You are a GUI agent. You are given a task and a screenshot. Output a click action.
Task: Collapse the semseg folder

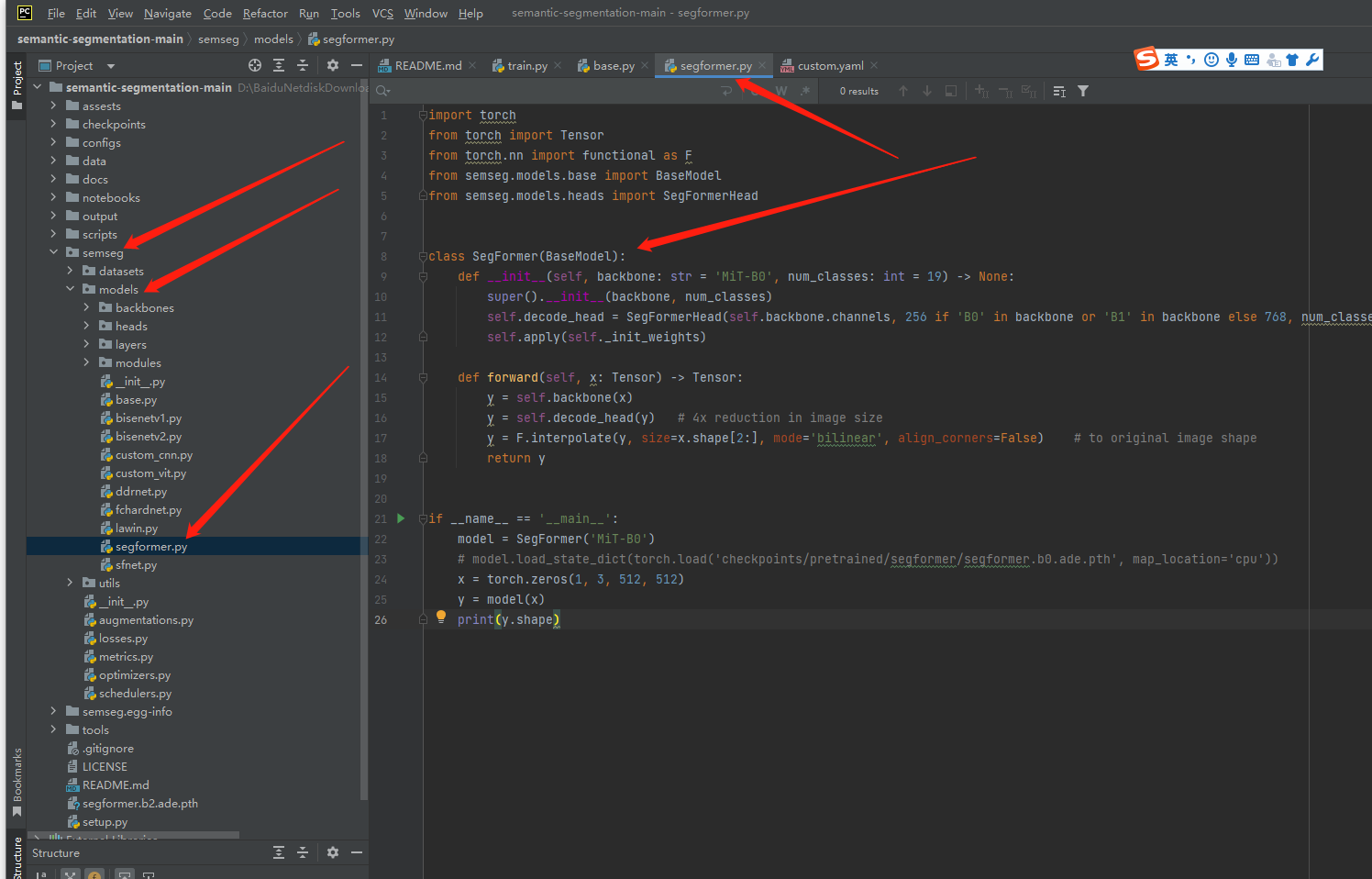54,252
